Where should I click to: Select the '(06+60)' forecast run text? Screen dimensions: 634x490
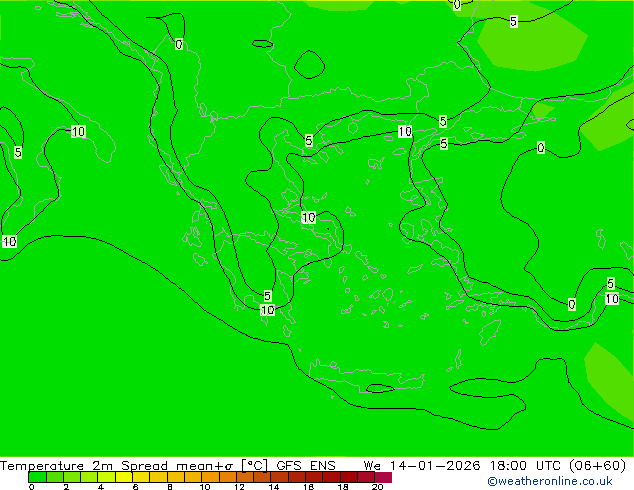click(x=597, y=466)
